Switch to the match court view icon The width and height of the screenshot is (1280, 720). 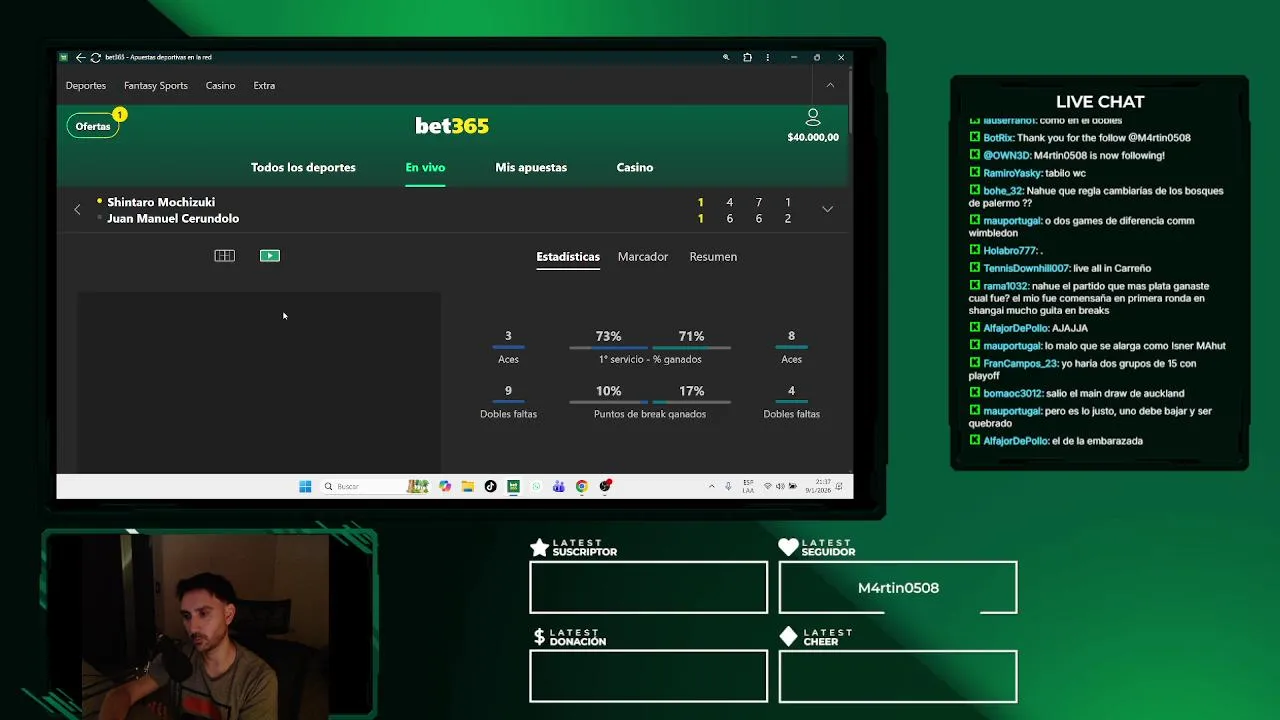tap(225, 256)
